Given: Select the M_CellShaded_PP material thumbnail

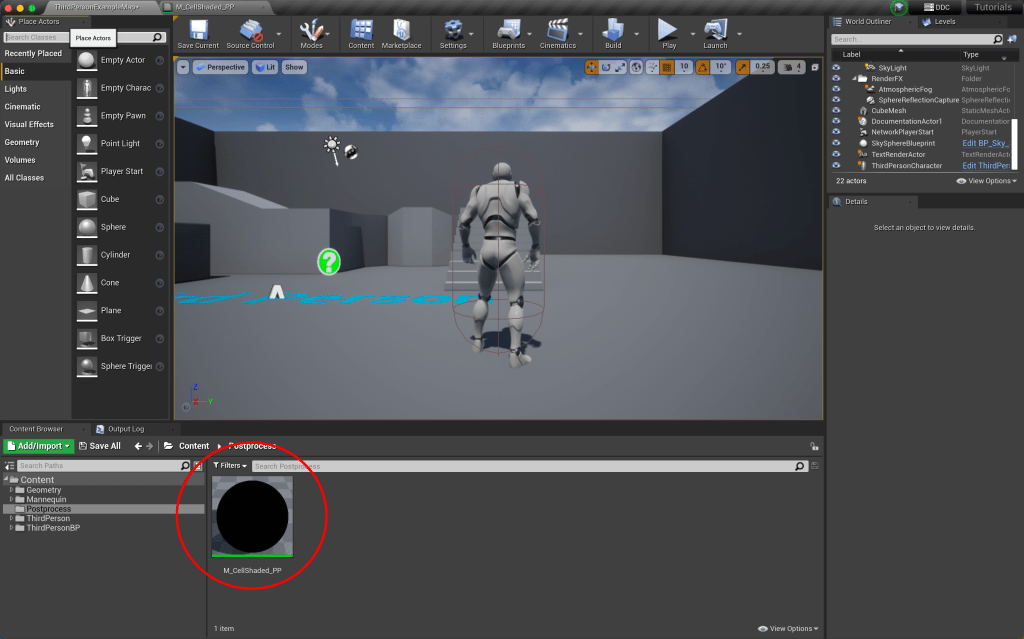Looking at the screenshot, I should 251,517.
